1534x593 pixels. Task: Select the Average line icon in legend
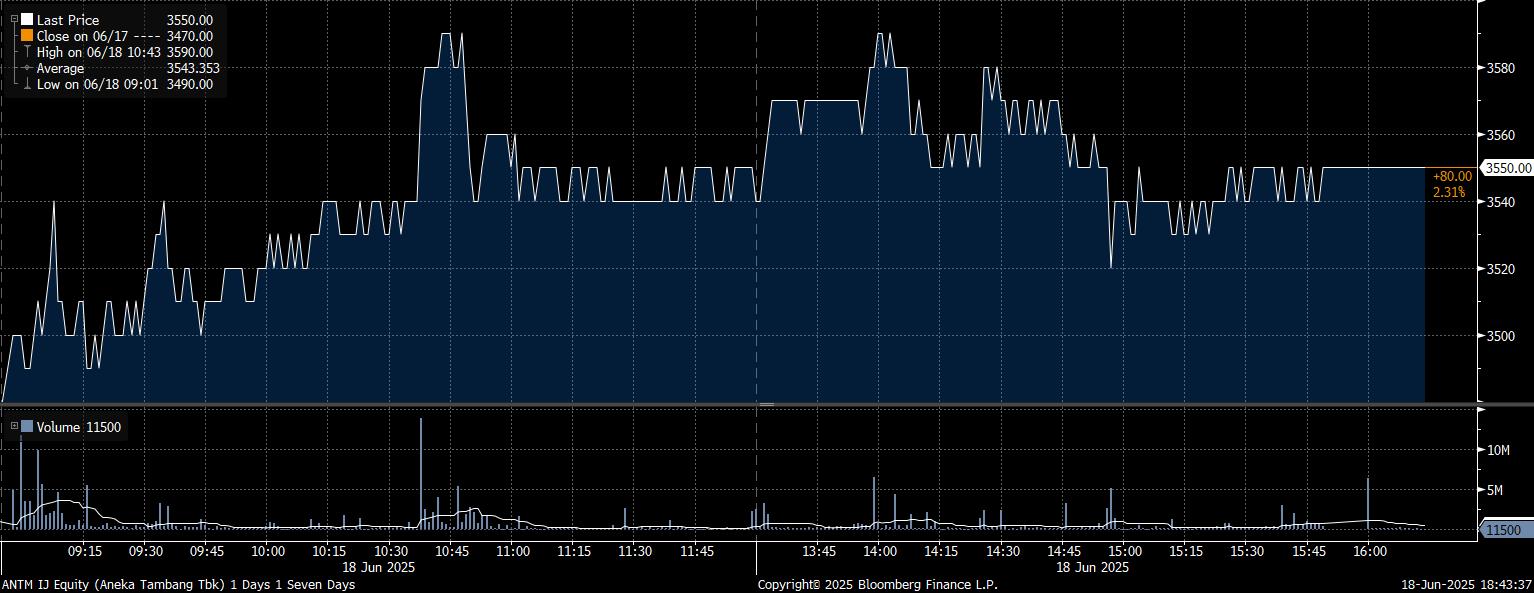tap(27, 68)
